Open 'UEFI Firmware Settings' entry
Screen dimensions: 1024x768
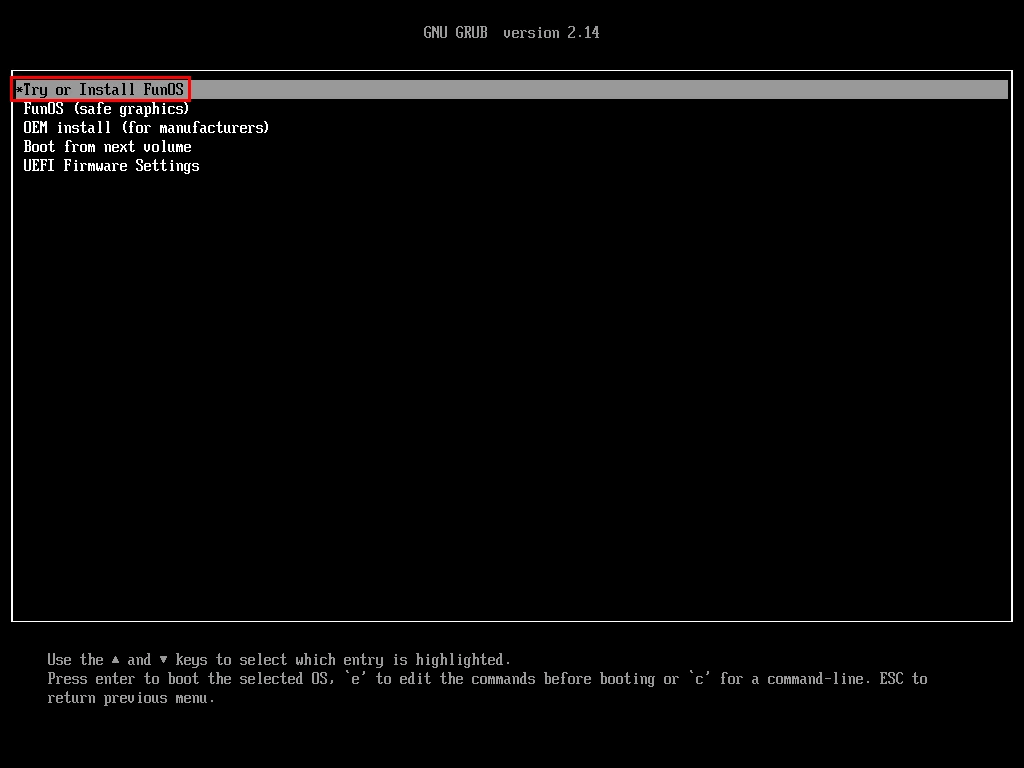click(x=111, y=166)
